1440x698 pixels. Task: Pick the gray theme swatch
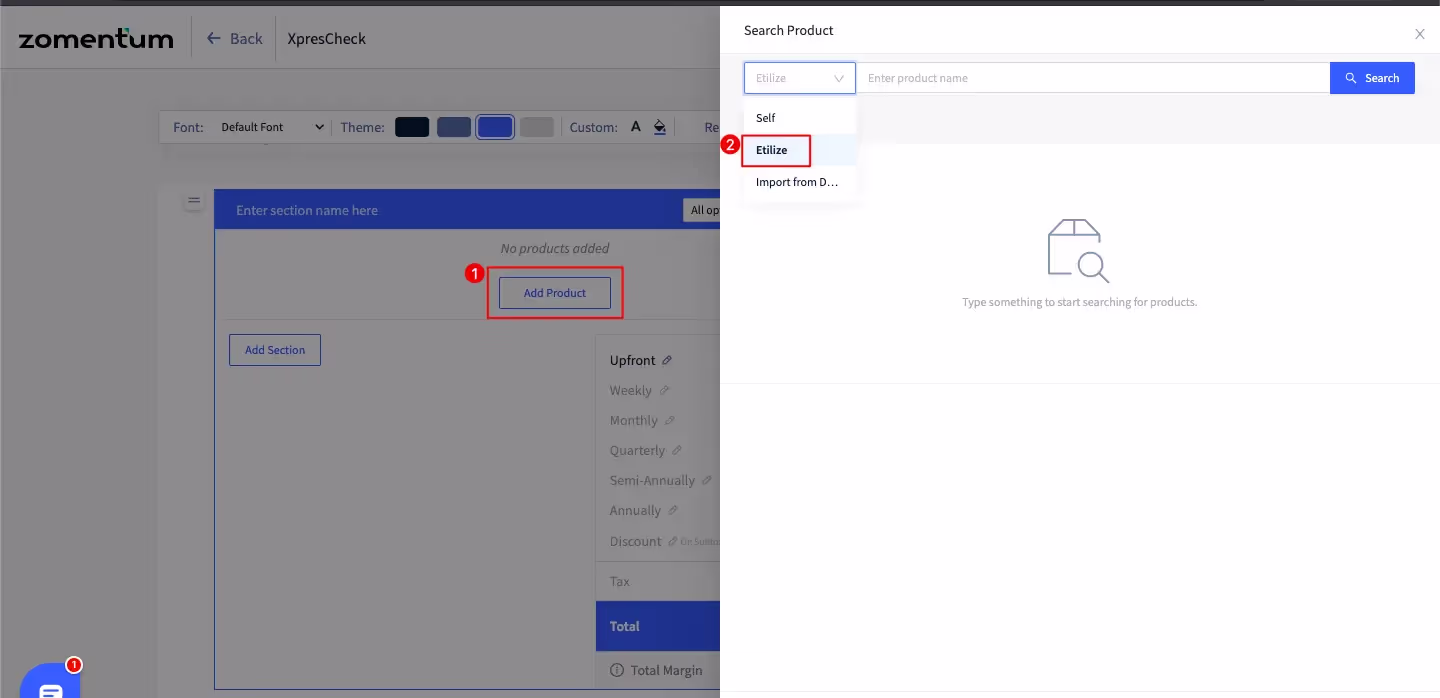point(537,127)
